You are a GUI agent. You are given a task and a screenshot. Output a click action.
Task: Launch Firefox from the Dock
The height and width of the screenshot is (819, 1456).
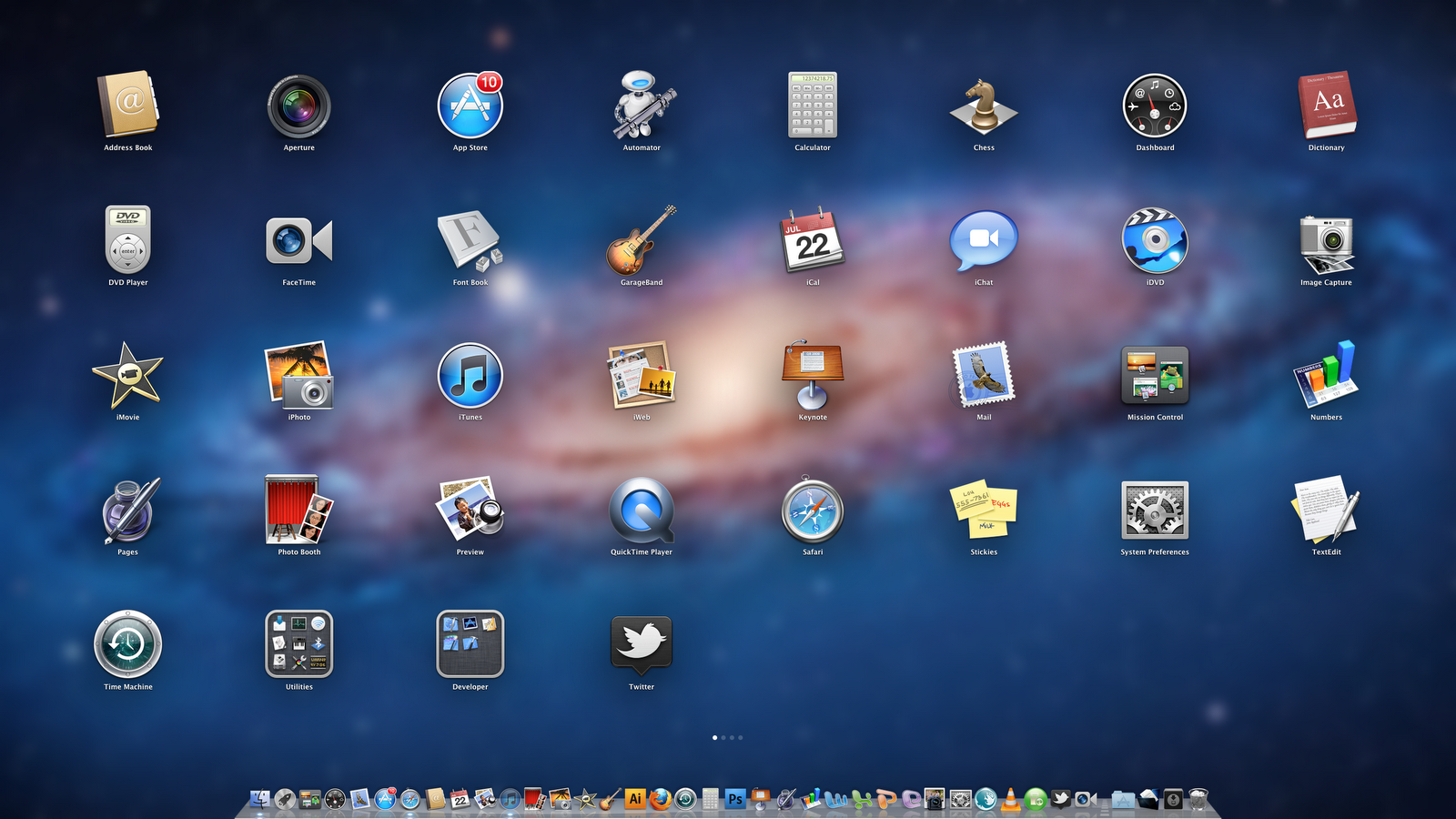click(x=661, y=799)
